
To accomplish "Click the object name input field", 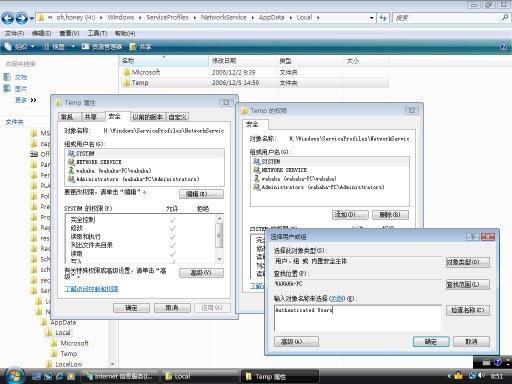I will (x=358, y=318).
